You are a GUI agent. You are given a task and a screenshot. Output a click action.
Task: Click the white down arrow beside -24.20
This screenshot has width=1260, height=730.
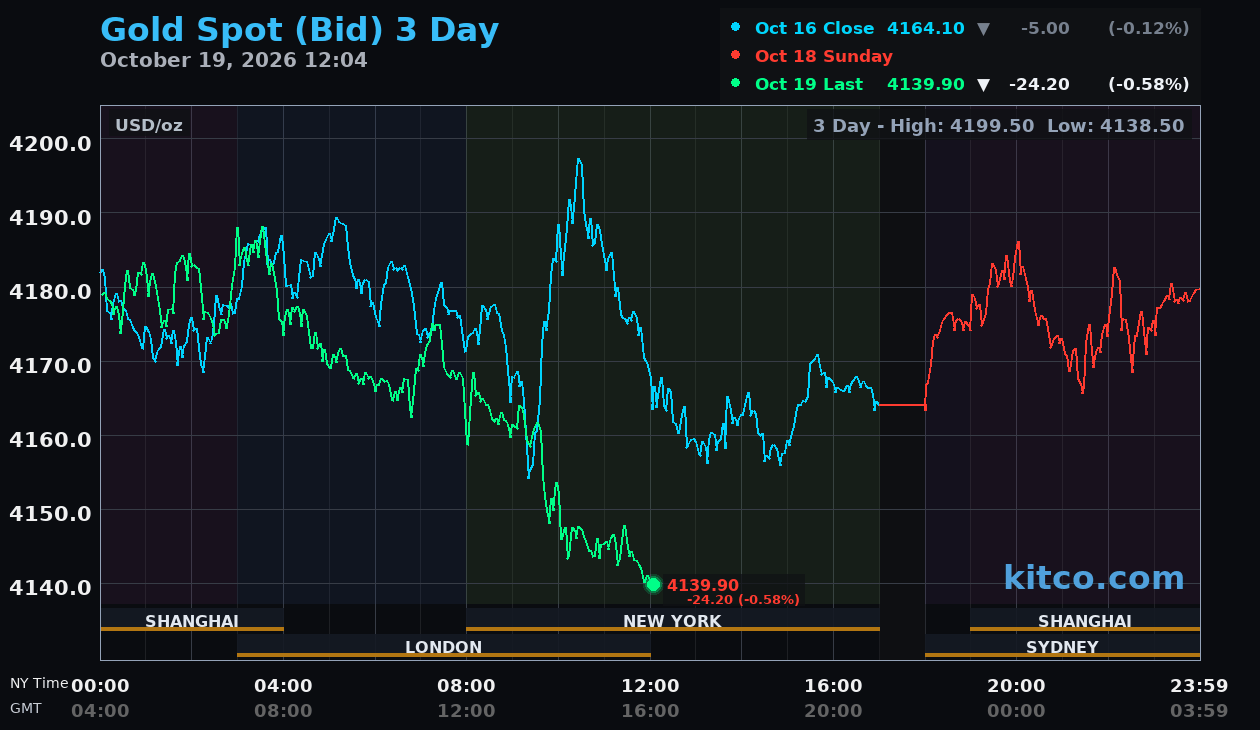tap(983, 85)
